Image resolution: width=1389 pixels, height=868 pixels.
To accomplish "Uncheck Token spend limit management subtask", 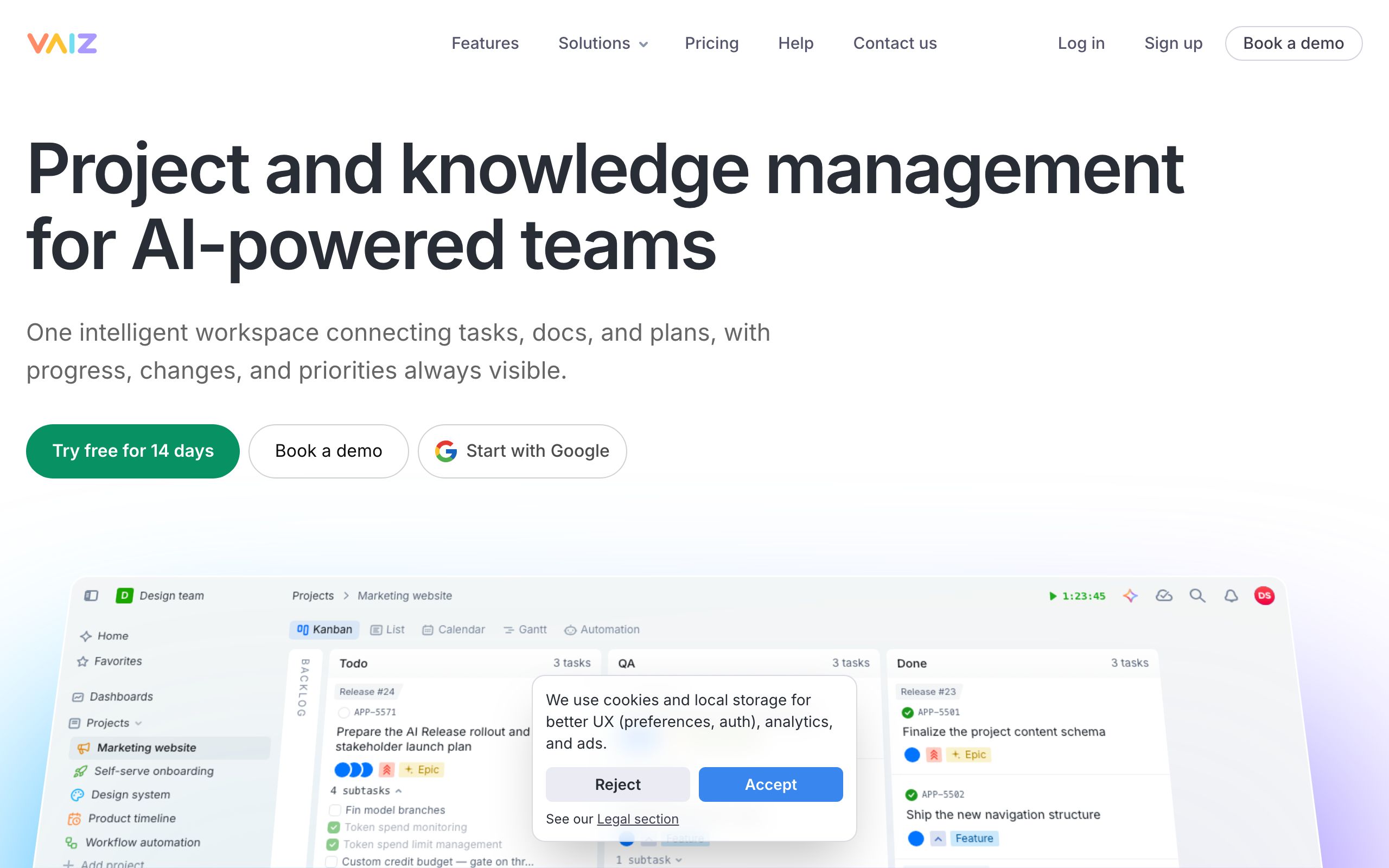I will pyautogui.click(x=332, y=845).
